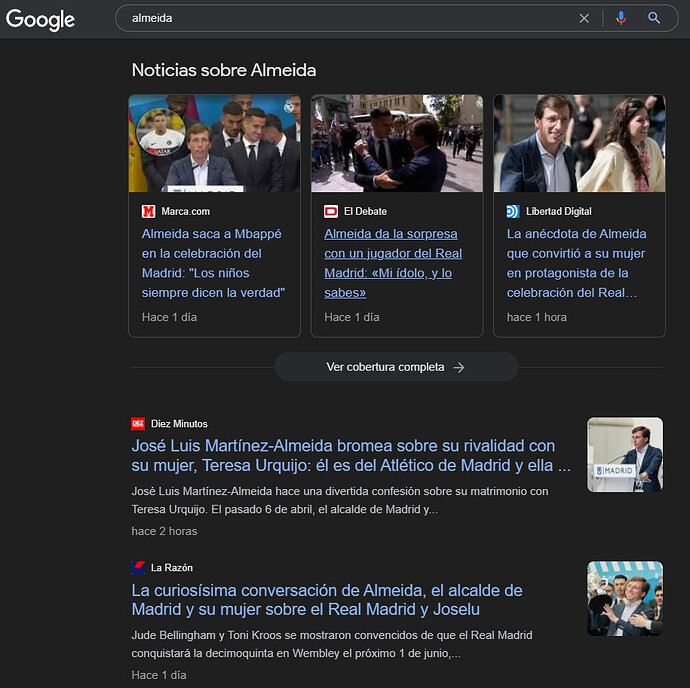Click the El Debate favicon
Screen dimensions: 690x688
point(331,212)
